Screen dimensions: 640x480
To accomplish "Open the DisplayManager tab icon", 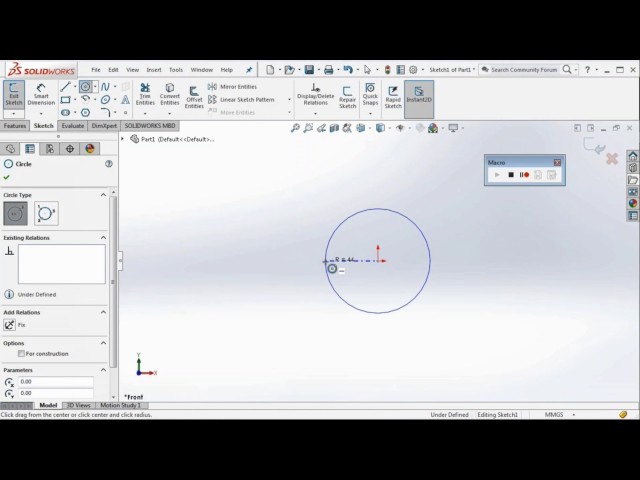I will (90, 149).
